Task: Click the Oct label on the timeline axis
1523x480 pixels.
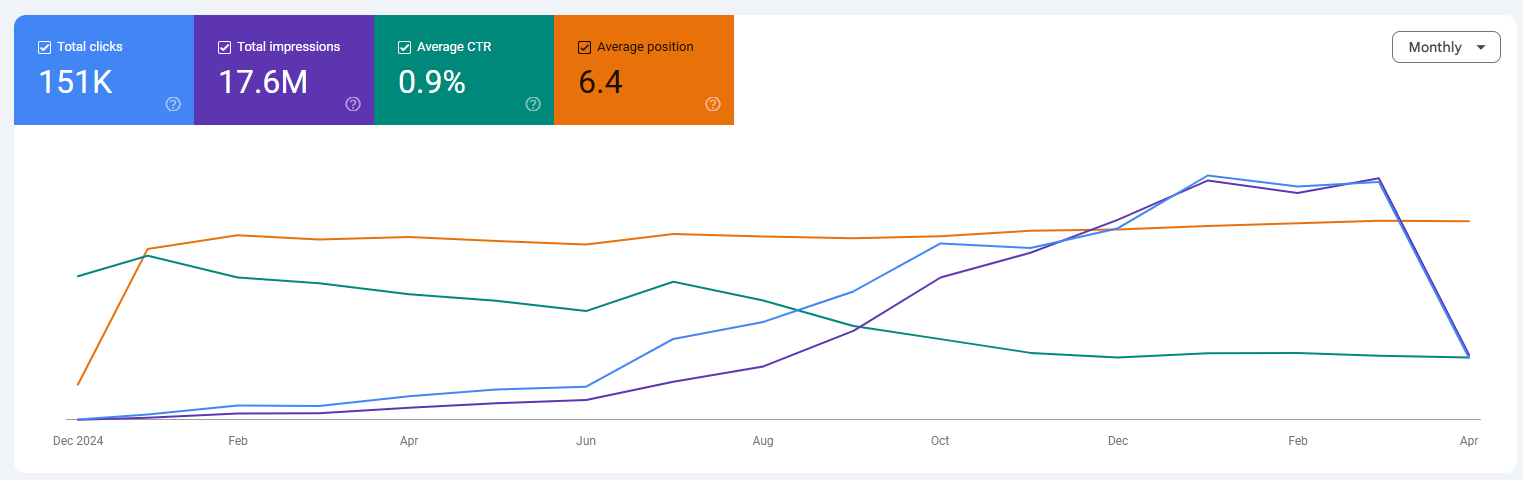Action: tap(940, 440)
